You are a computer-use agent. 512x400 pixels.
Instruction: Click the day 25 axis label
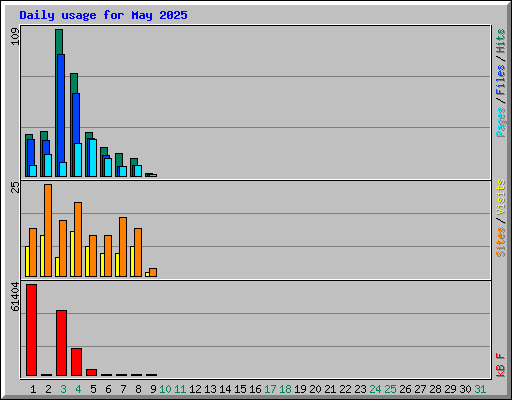click(x=390, y=389)
